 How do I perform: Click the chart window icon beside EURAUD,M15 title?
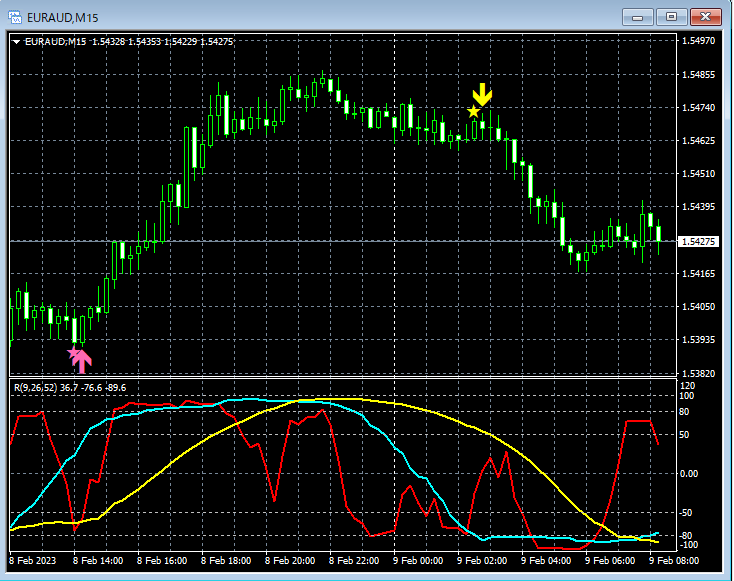pos(15,18)
